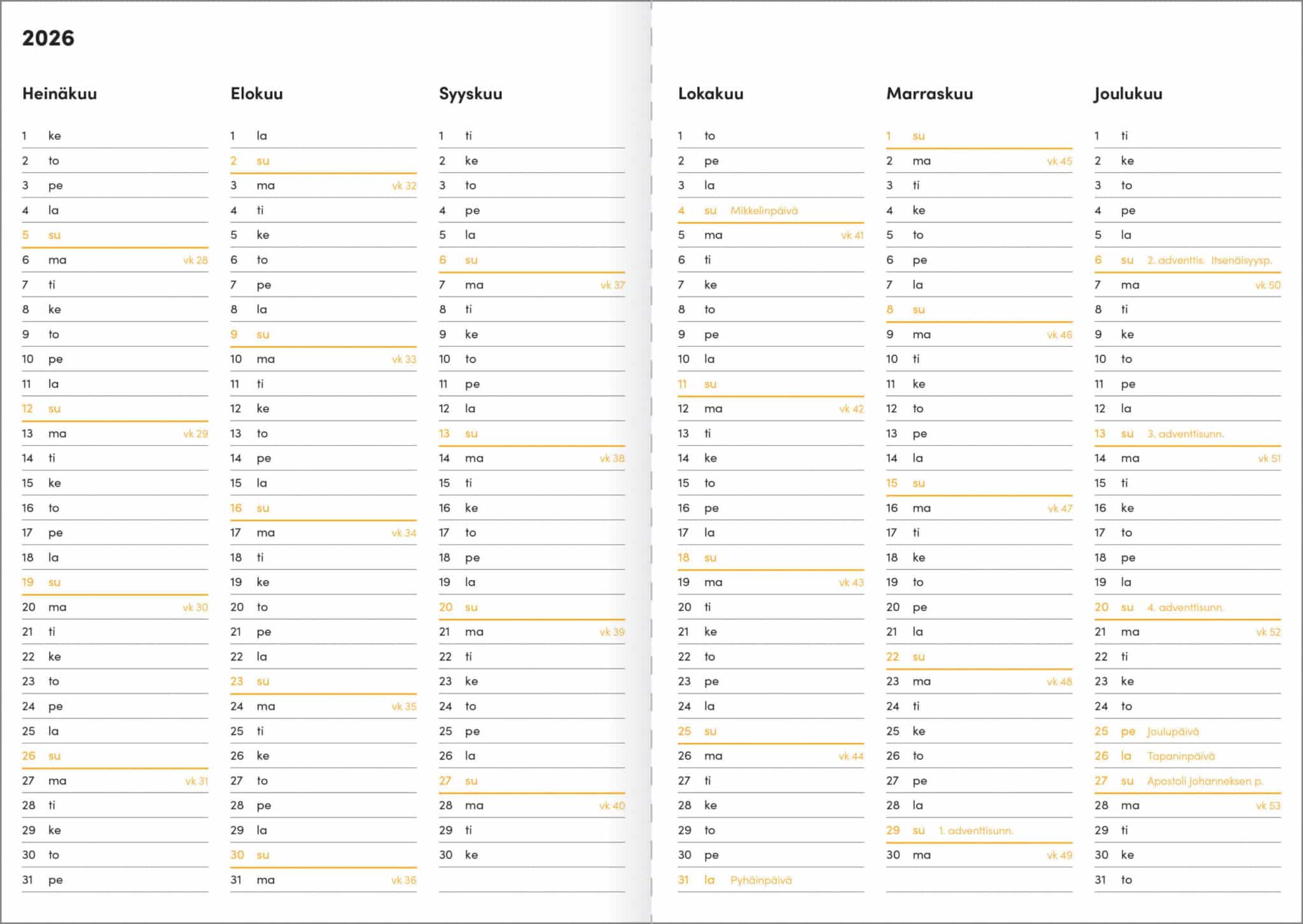Viewport: 1303px width, 924px height.
Task: Select week label vk 53 in Joulukuu
Action: (x=1268, y=806)
